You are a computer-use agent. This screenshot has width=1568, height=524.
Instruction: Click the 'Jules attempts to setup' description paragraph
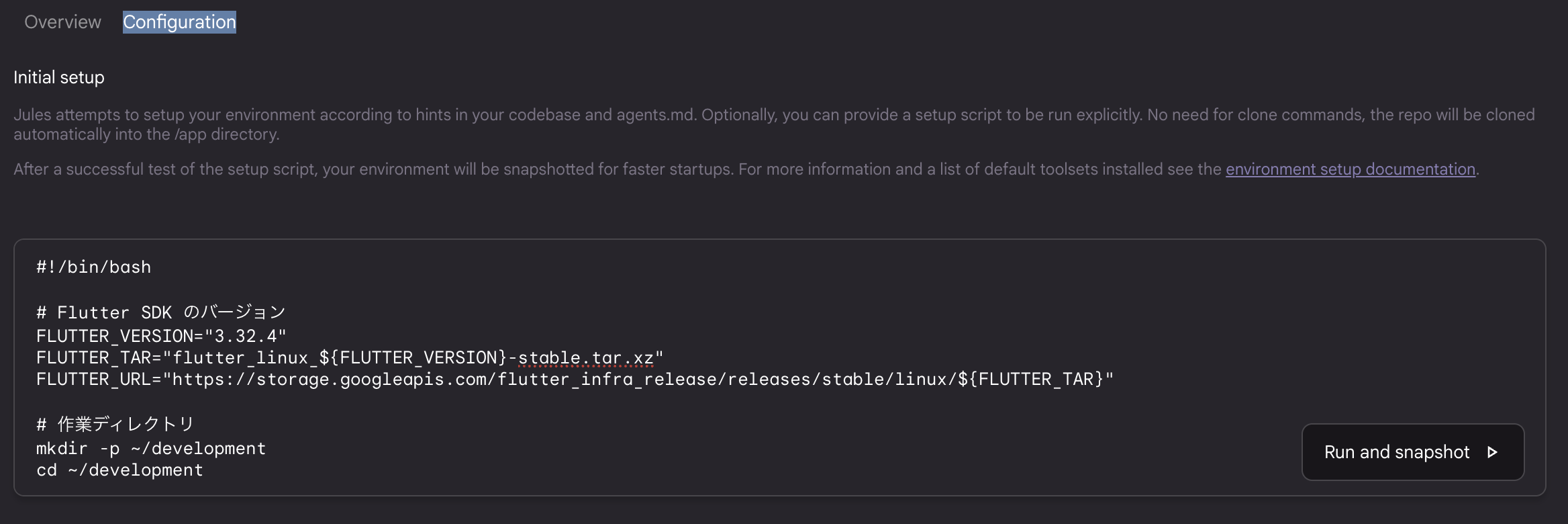[774, 124]
